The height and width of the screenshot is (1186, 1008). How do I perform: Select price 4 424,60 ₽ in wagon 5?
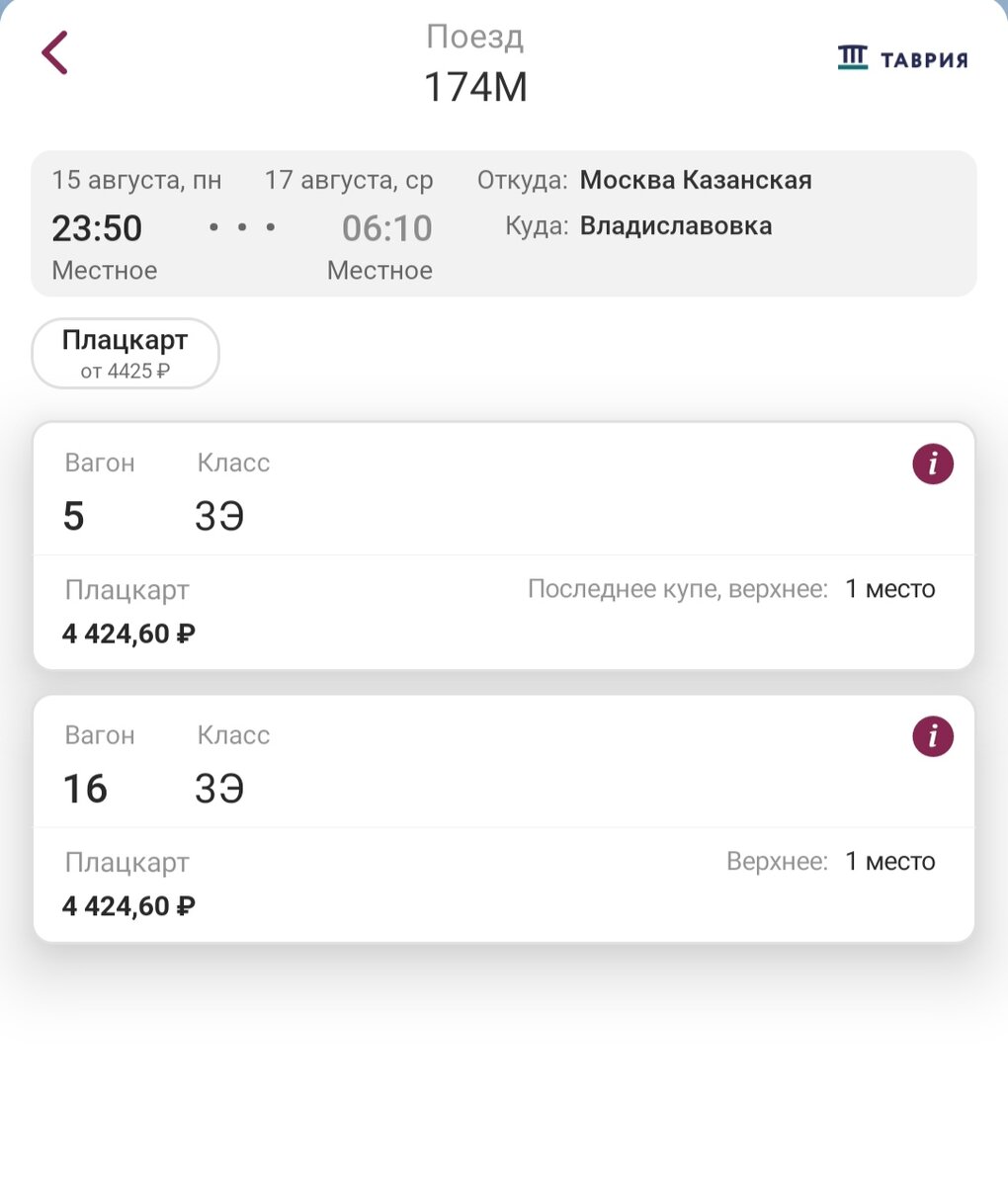point(128,634)
